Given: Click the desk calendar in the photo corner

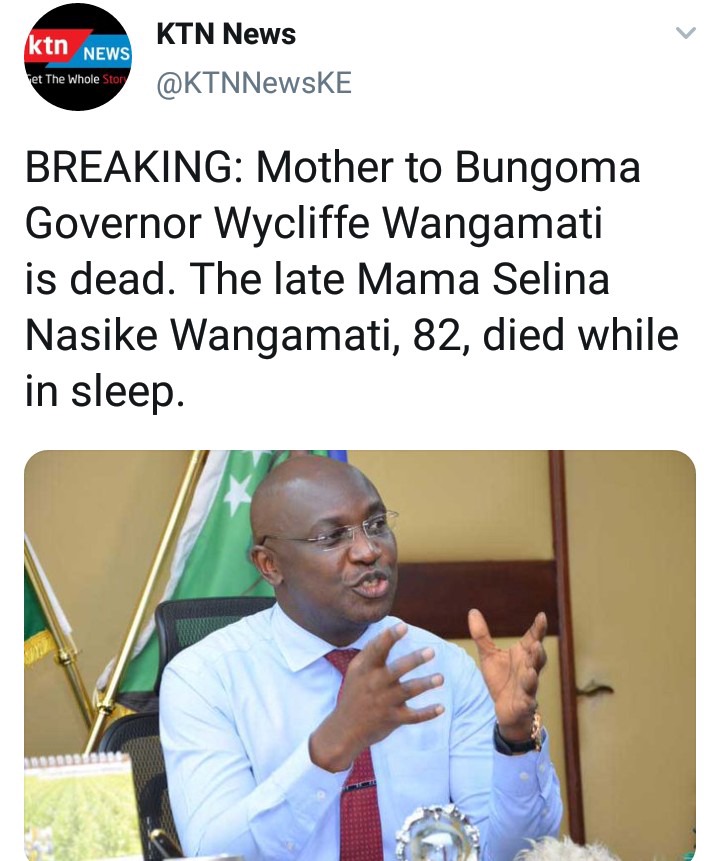Looking at the screenshot, I should point(80,806).
